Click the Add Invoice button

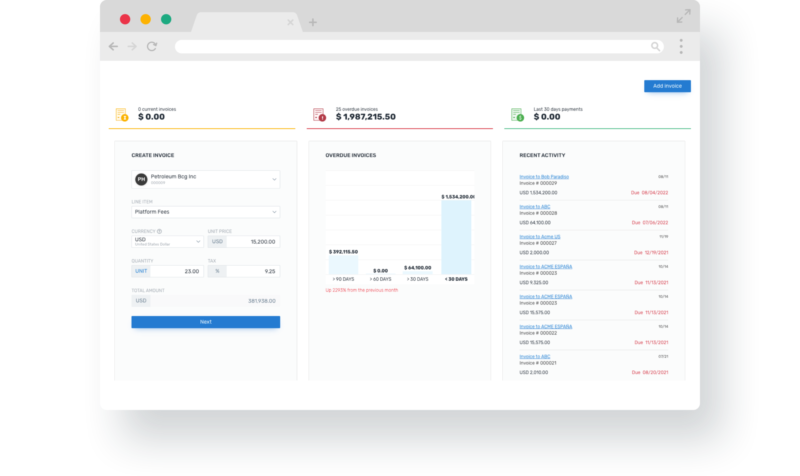[667, 86]
